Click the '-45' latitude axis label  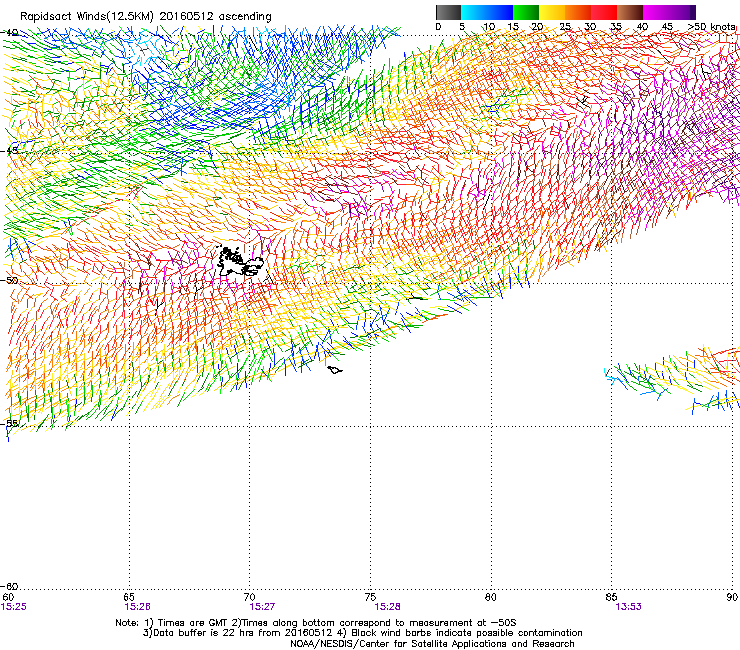10,151
